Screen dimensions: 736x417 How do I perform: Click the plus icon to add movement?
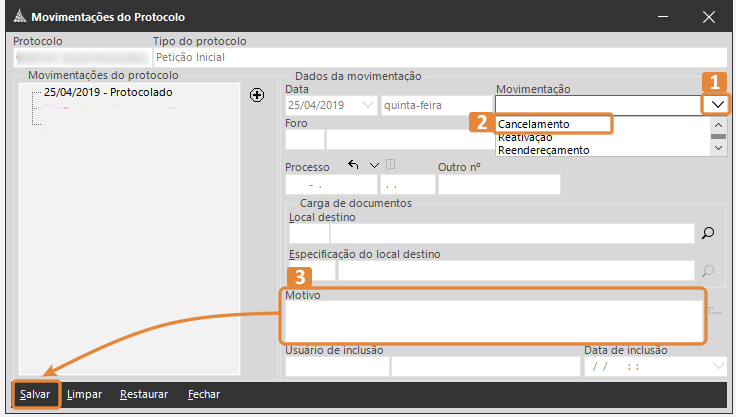coord(257,95)
